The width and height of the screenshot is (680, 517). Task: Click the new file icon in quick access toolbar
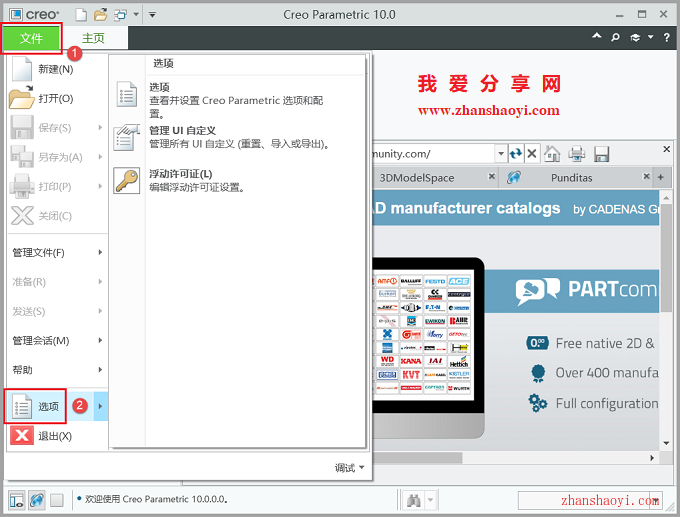tap(81, 15)
